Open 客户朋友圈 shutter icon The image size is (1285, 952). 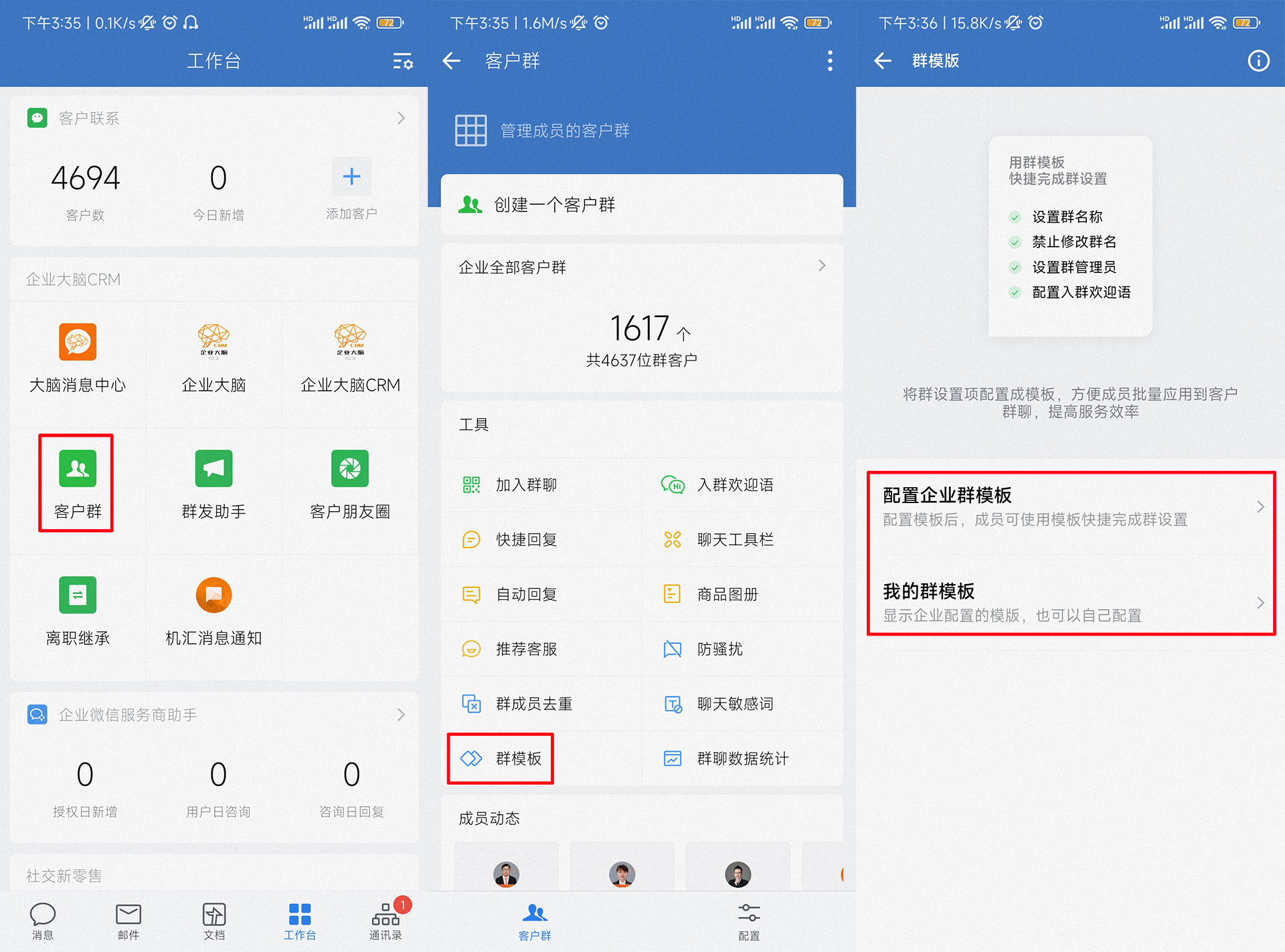click(x=350, y=468)
